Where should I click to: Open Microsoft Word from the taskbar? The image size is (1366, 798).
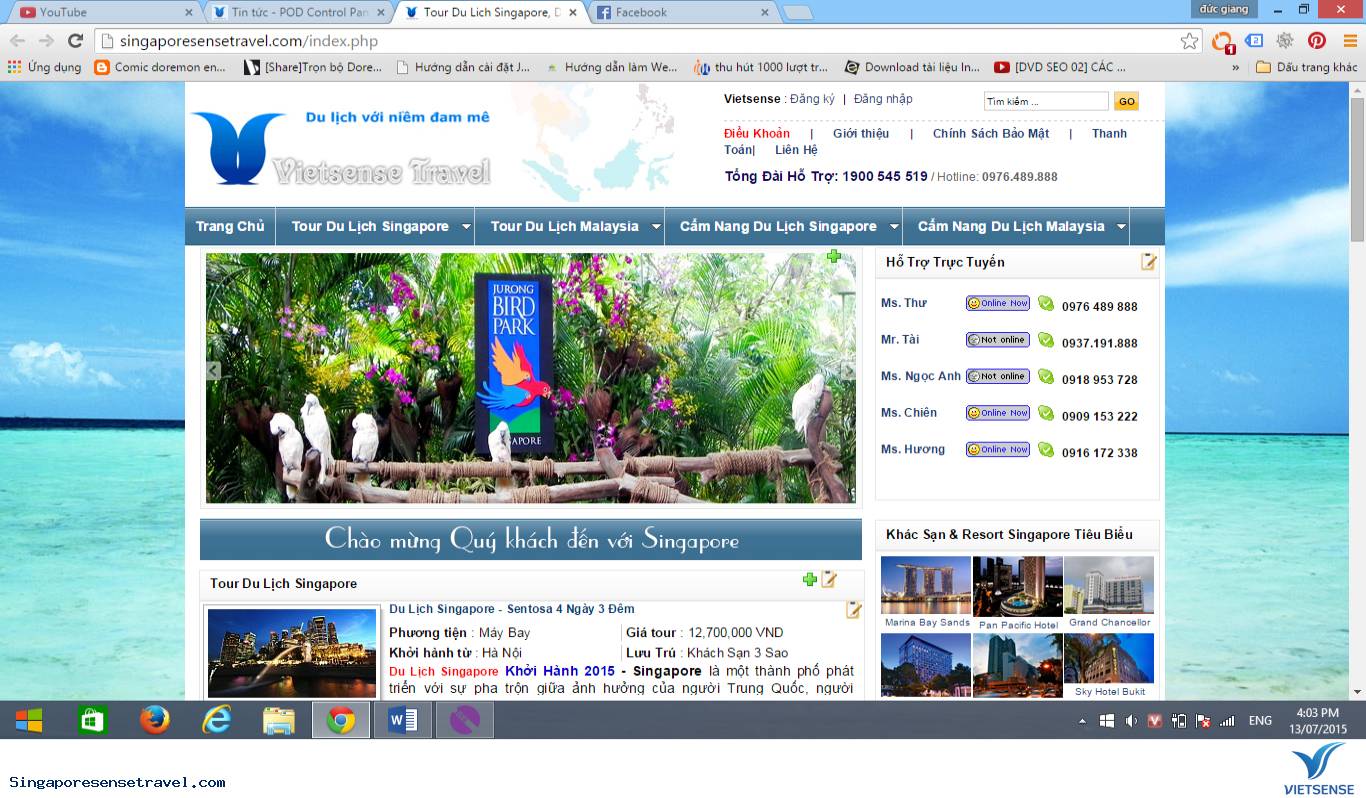pyautogui.click(x=402, y=719)
